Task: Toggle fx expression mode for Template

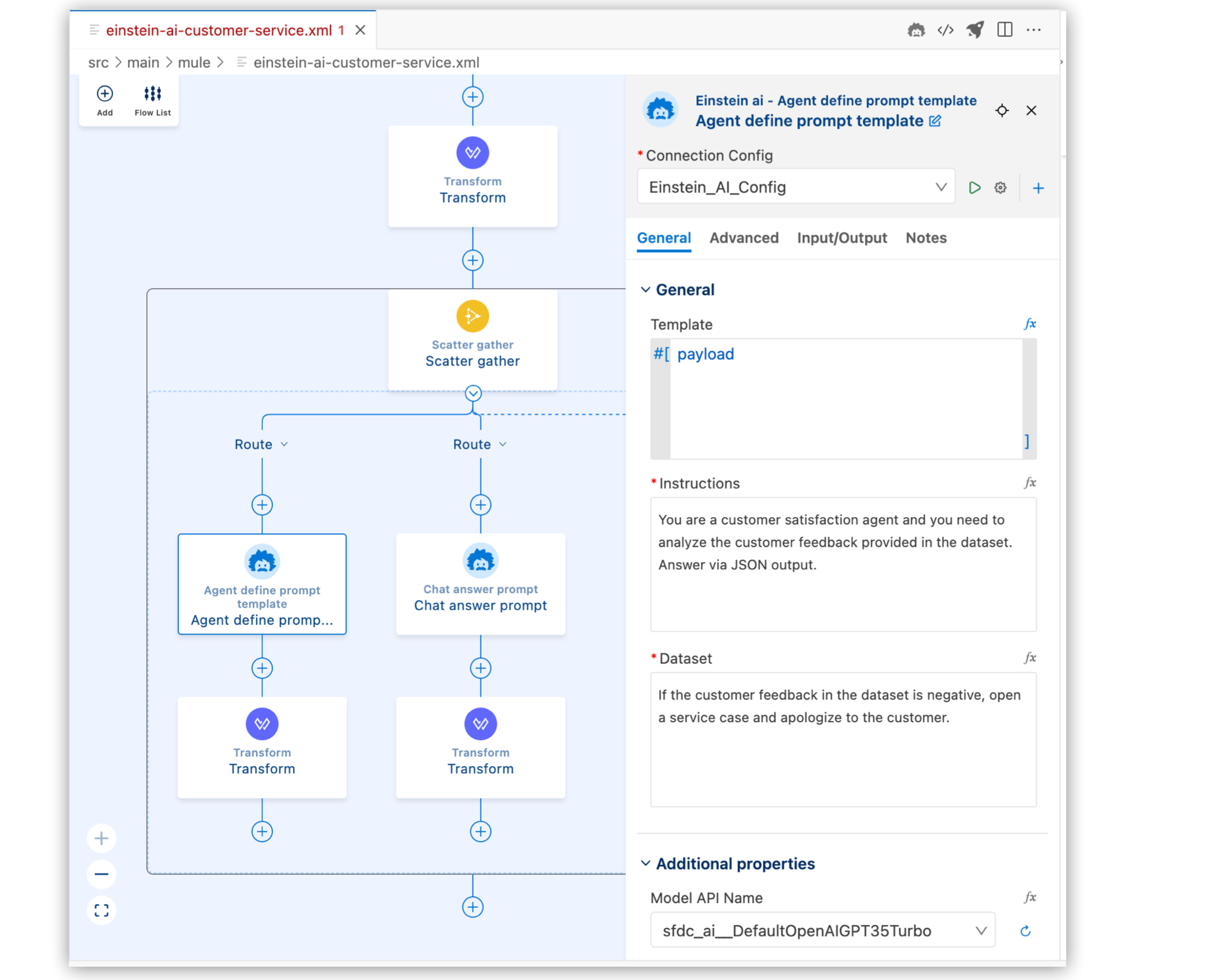Action: point(1030,324)
